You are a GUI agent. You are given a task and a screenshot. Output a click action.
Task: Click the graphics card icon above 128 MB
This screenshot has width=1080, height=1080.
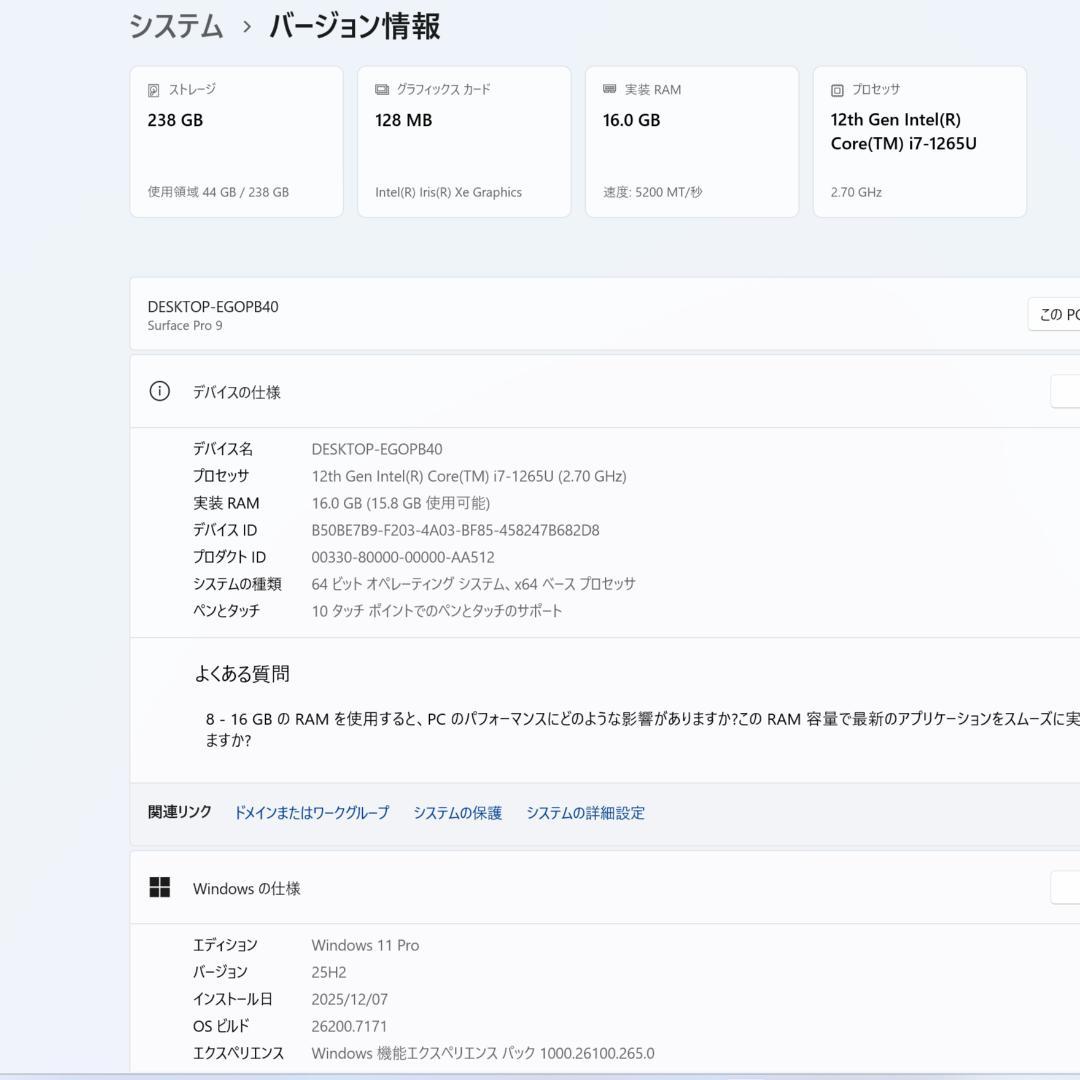pos(379,90)
